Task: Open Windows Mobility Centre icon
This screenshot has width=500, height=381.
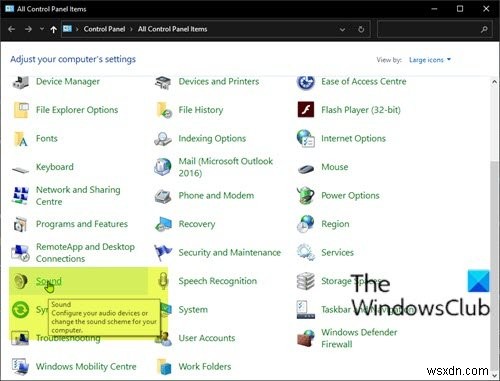Action: pyautogui.click(x=21, y=367)
